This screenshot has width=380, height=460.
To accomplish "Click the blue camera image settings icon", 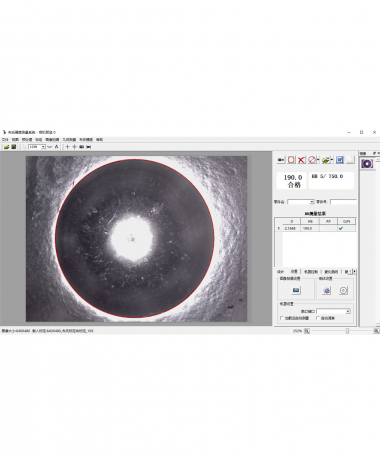I will (x=296, y=290).
